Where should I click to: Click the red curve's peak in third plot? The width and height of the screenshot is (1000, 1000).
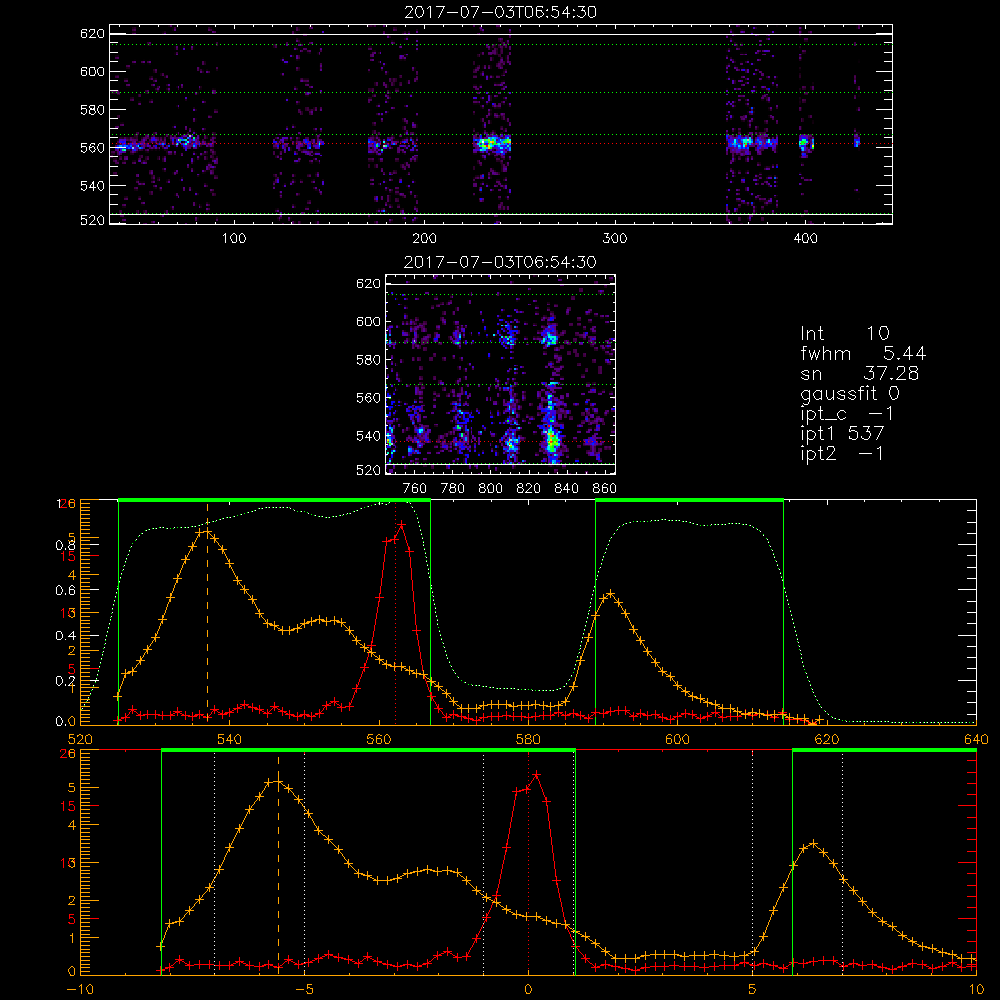coord(401,524)
